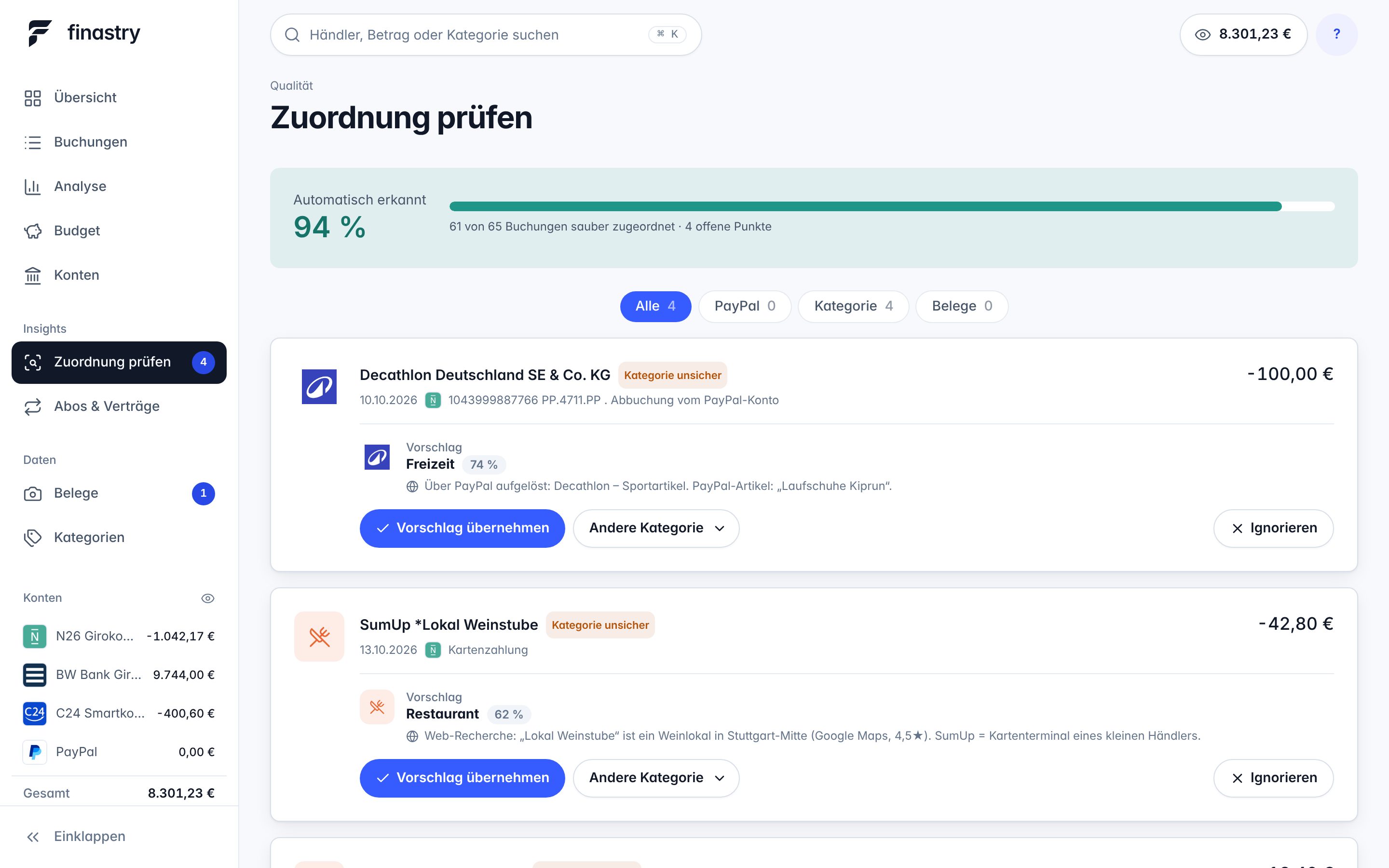
Task: Click Restaurant suggestion icon
Action: pyautogui.click(x=377, y=706)
